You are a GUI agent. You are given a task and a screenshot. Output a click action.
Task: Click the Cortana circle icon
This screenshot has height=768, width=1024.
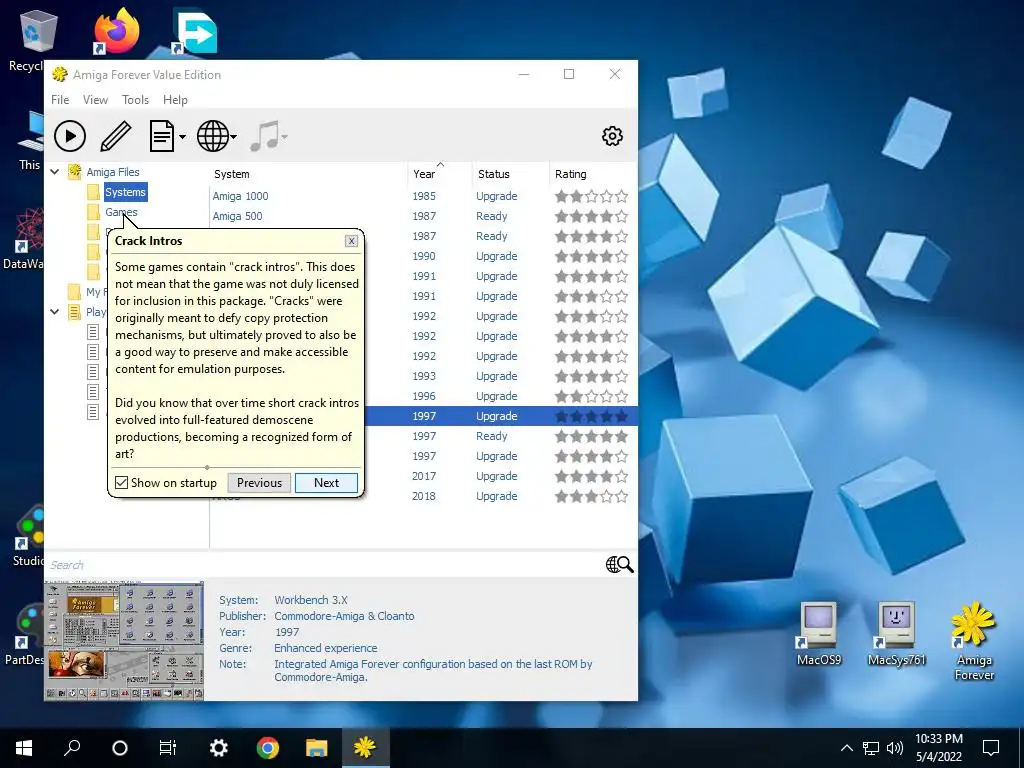pos(120,748)
